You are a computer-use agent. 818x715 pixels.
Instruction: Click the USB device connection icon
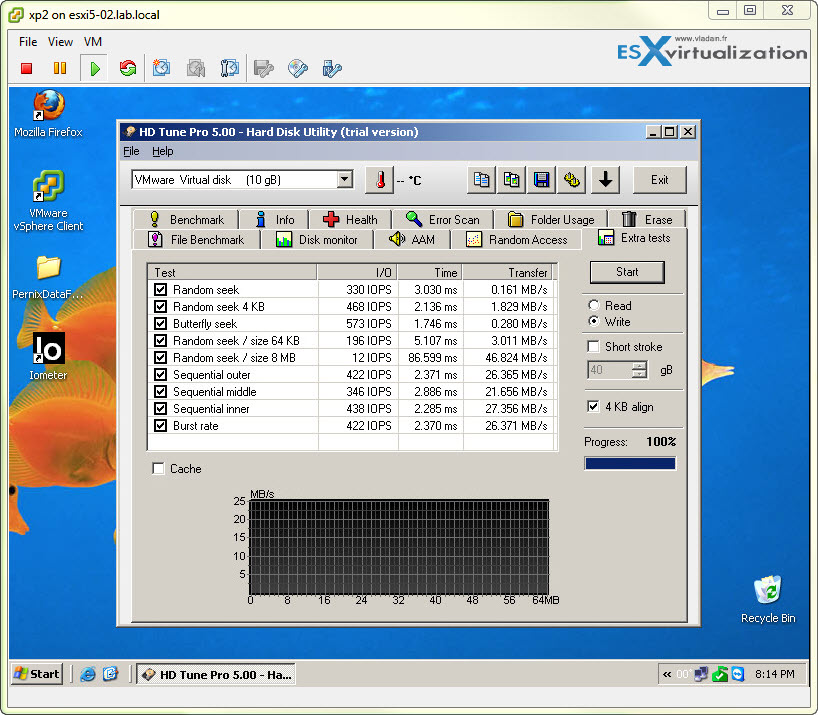[332, 68]
